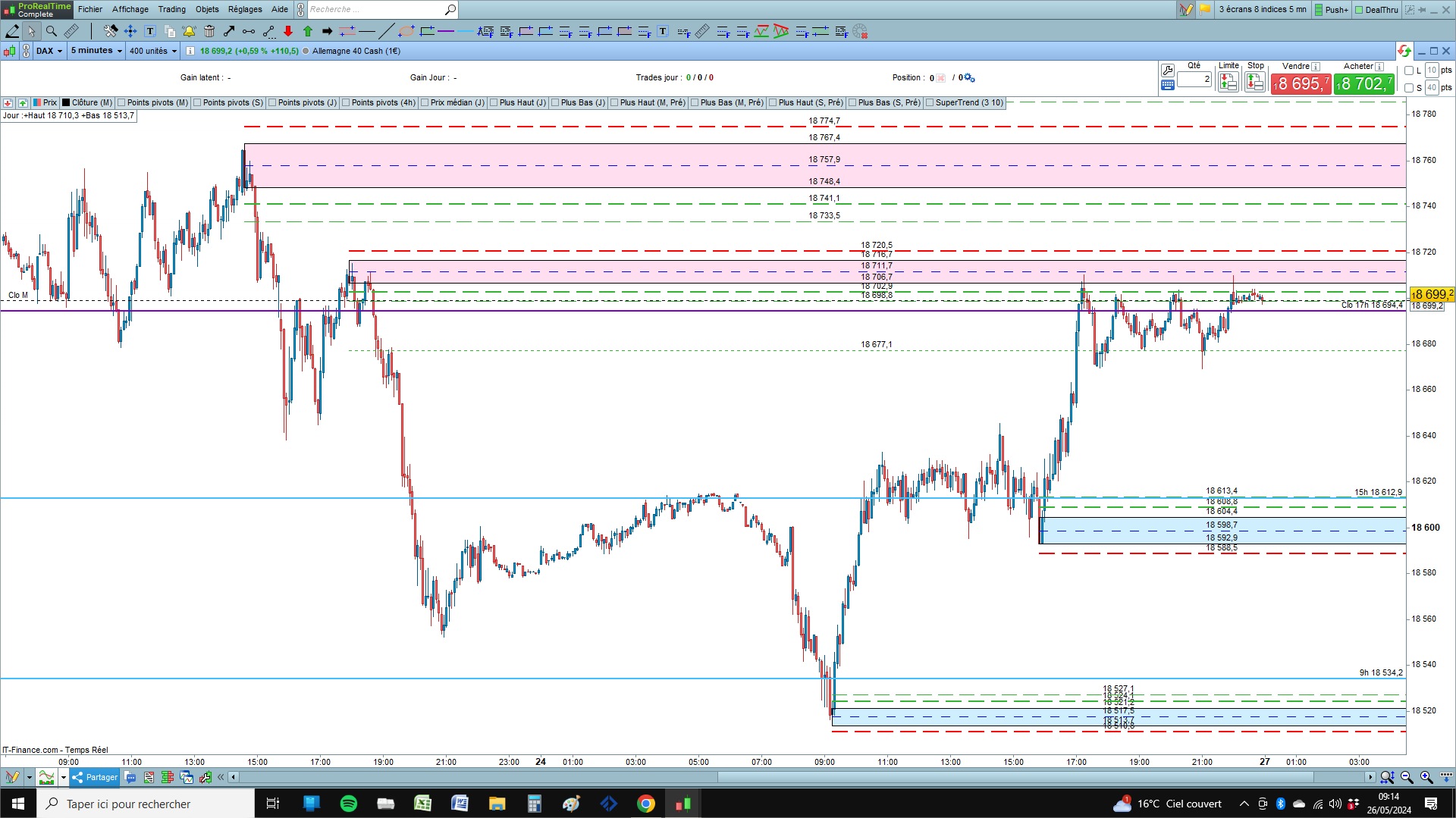
Task: Open the 400 unités dropdown
Action: pos(153,51)
